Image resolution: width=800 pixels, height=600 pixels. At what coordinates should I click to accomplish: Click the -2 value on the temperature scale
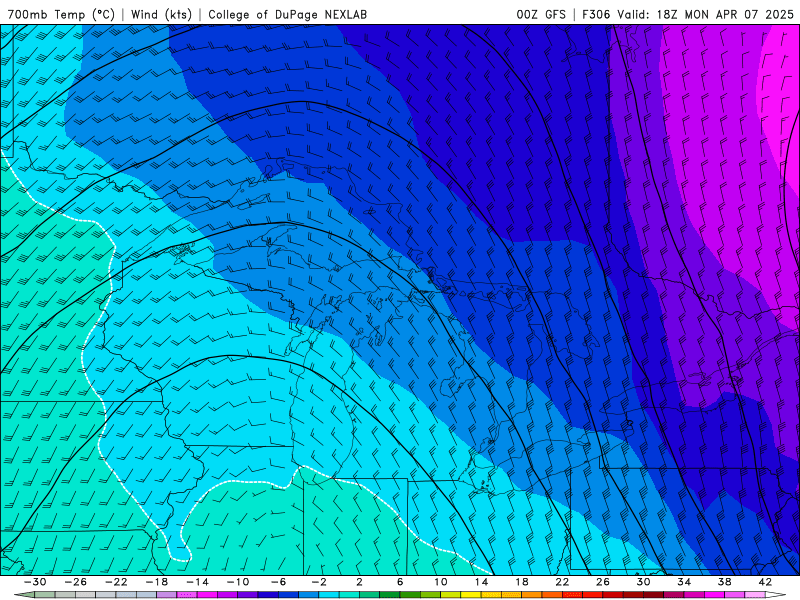coord(318,582)
